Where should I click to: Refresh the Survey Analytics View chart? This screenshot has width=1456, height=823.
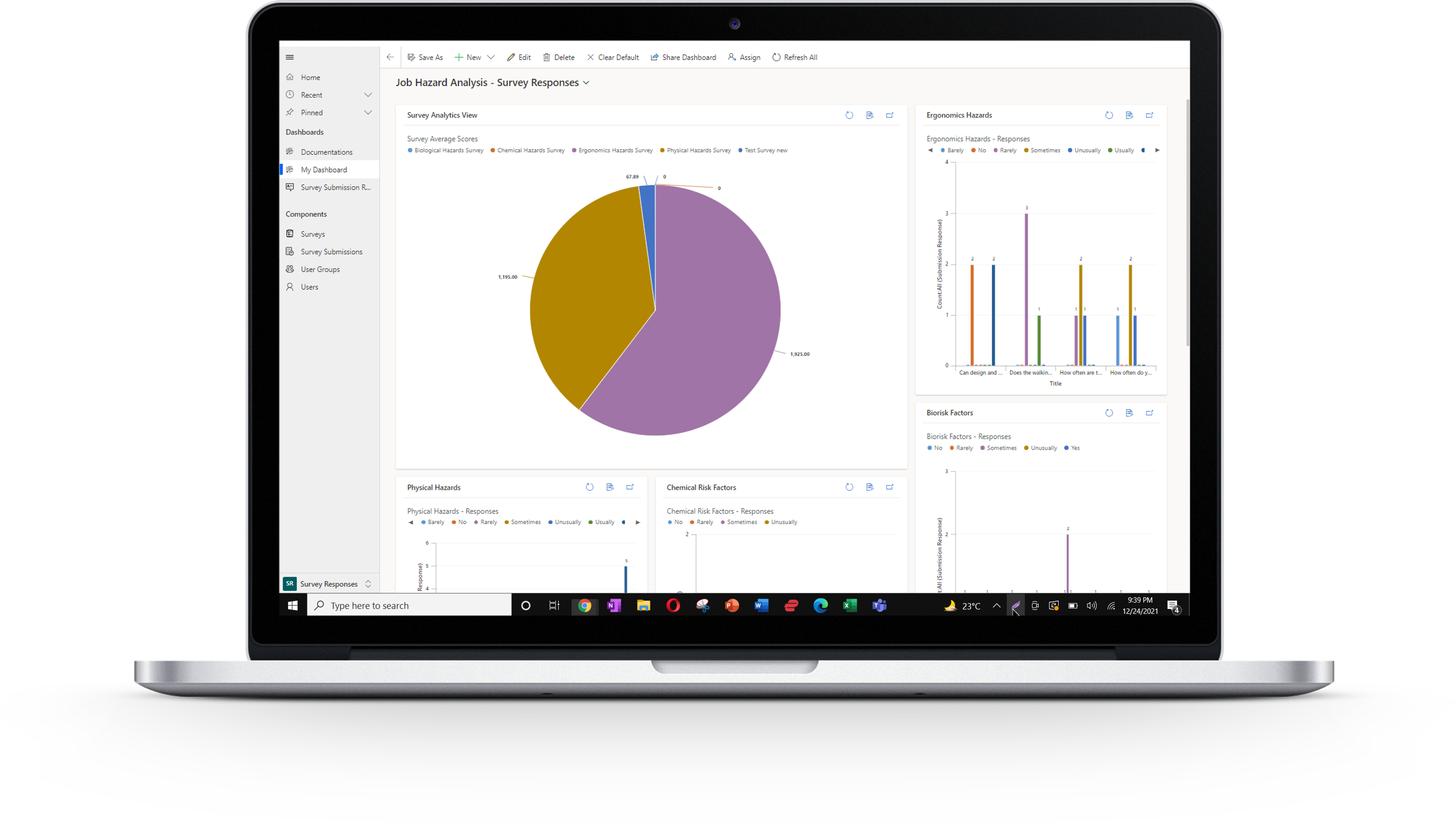pos(849,115)
